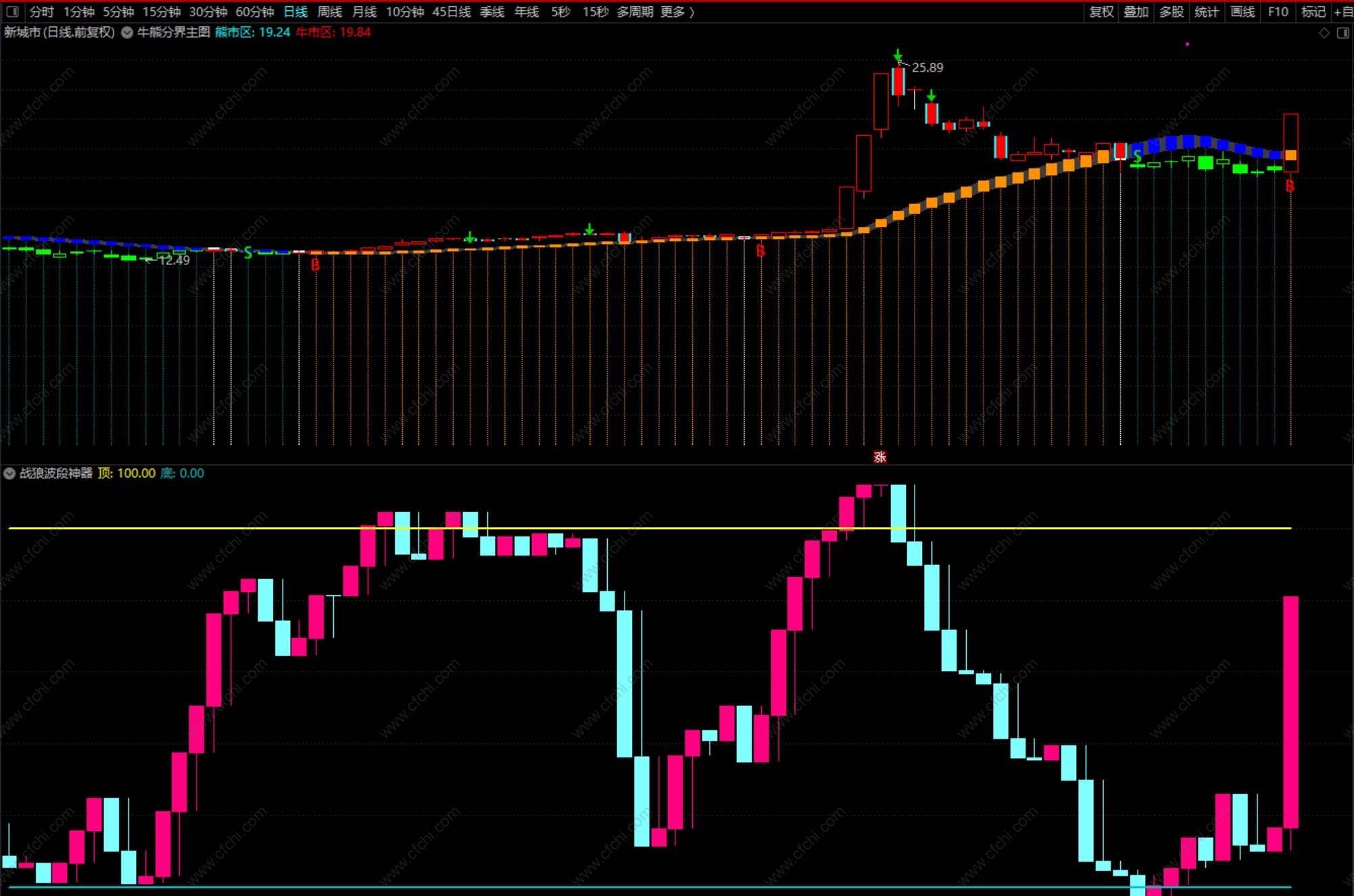The height and width of the screenshot is (896, 1354).
Task: Select the 60分钟 period tab
Action: (254, 11)
